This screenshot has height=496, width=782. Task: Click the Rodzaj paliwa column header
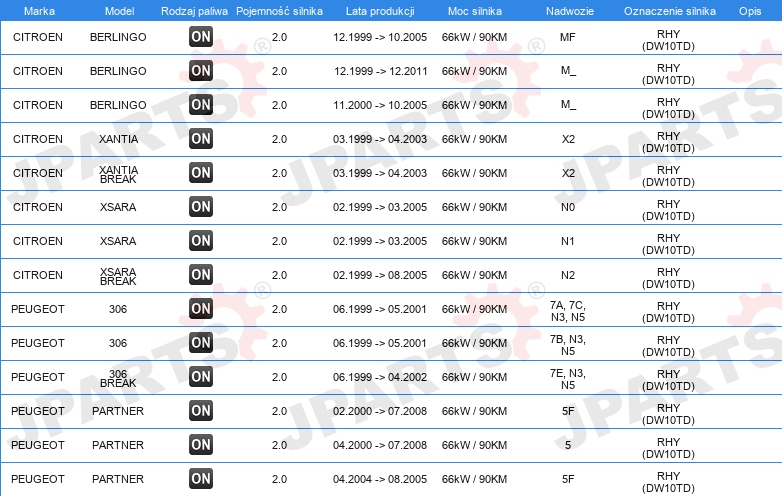click(x=194, y=11)
